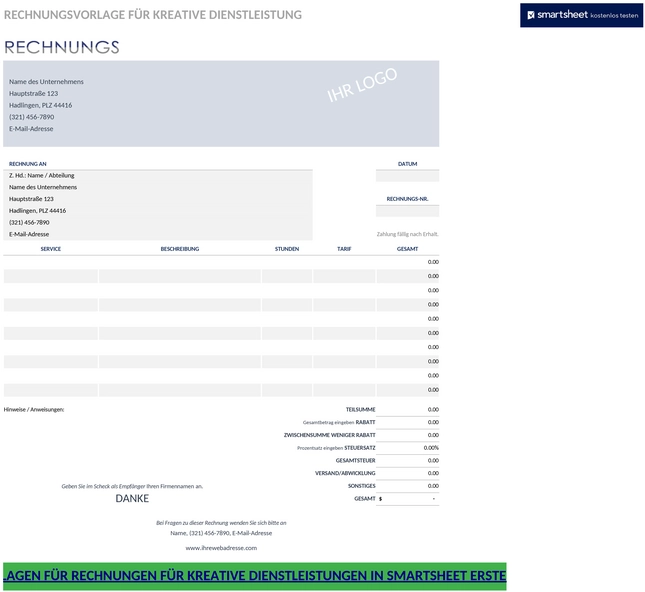The image size is (645, 592).
Task: Click the DANKE text
Action: click(132, 499)
